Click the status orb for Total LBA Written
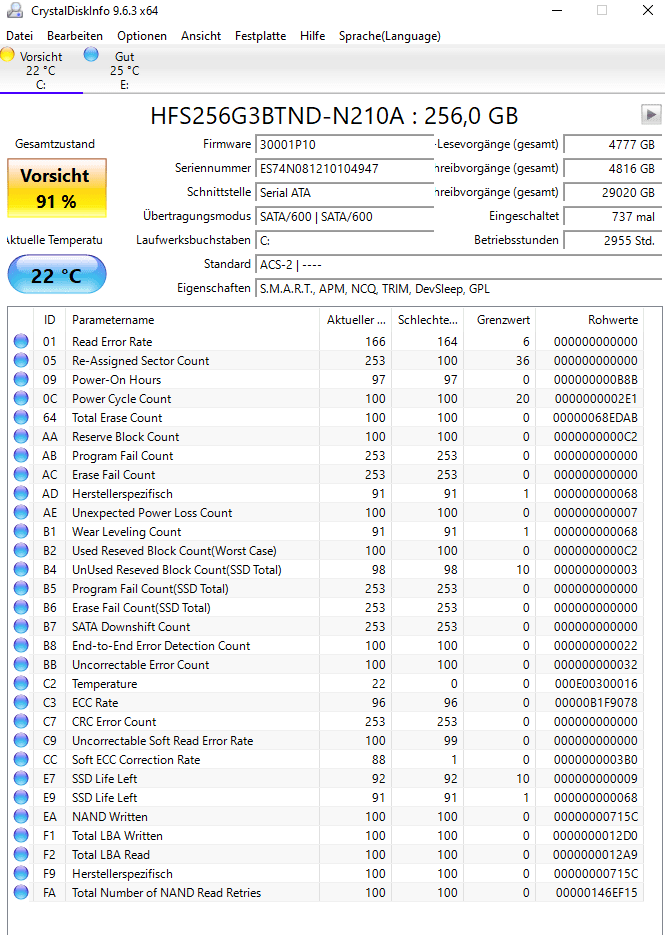The width and height of the screenshot is (665, 935). [21, 836]
